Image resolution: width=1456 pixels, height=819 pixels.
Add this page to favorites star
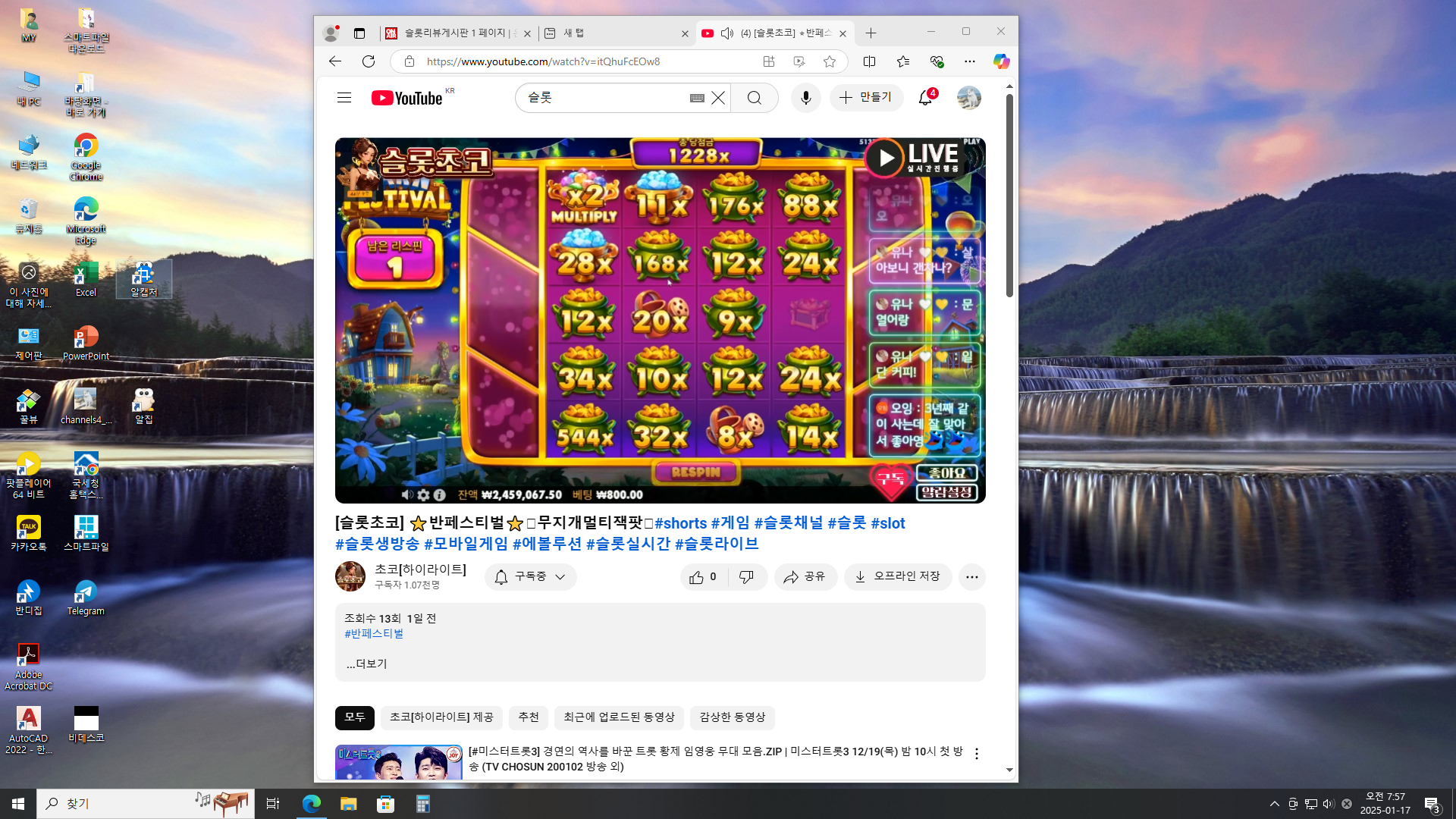830,61
